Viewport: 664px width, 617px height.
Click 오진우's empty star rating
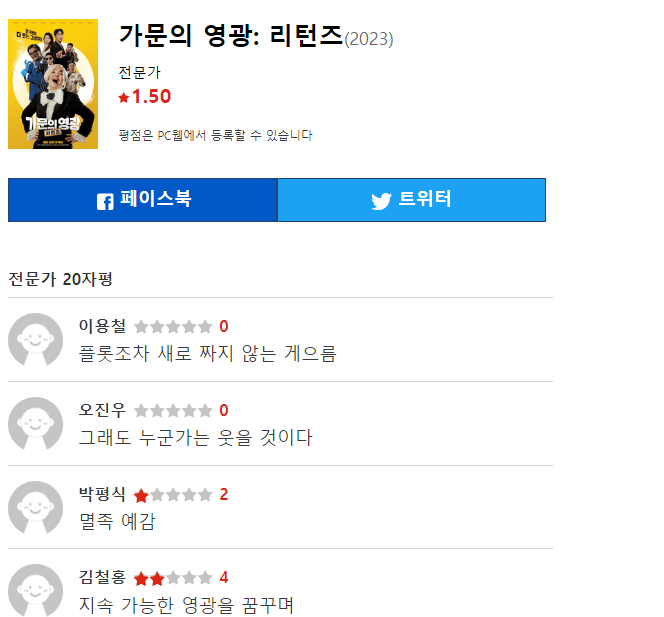172,410
